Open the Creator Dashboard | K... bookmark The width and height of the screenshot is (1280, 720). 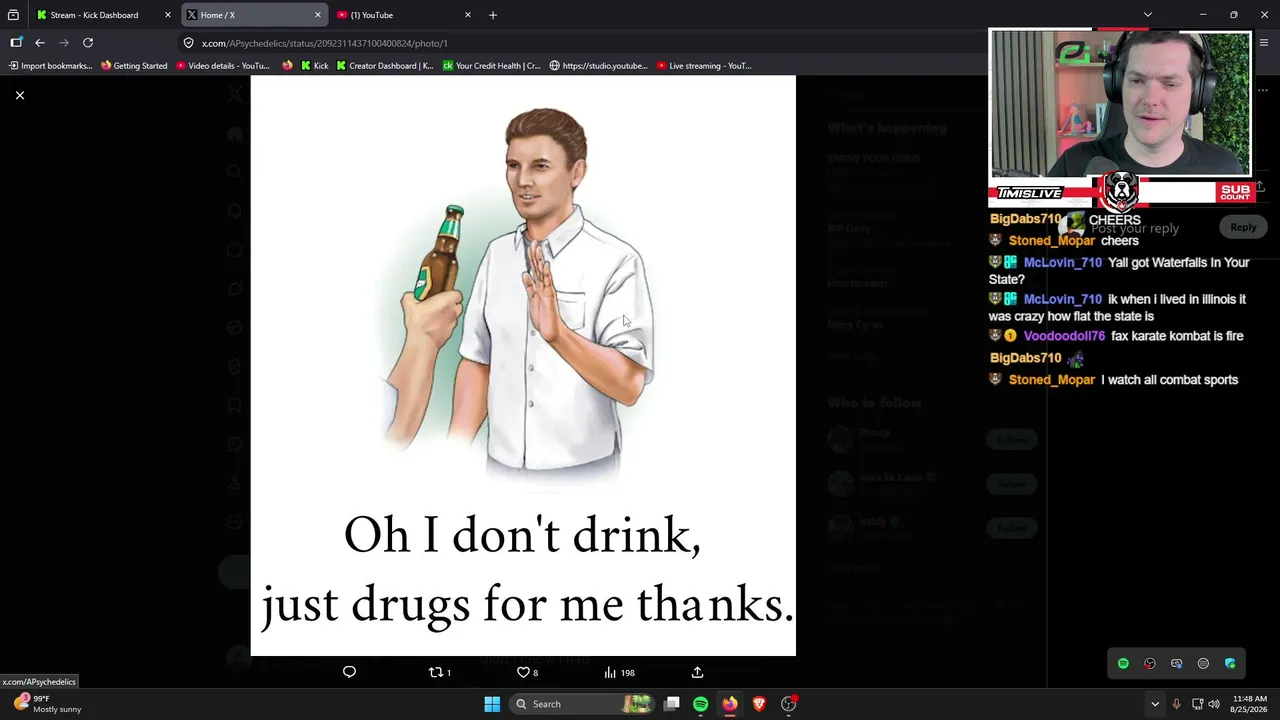[385, 66]
